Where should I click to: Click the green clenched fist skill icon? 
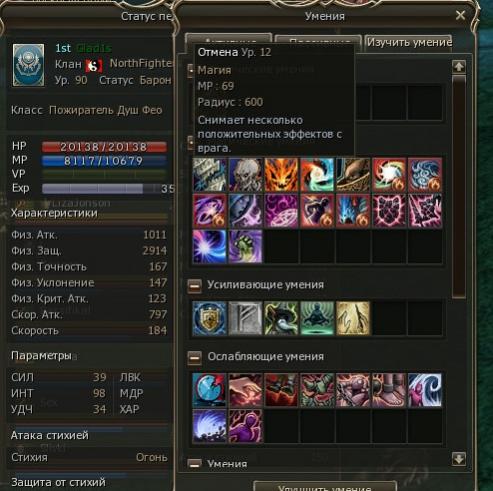245,247
